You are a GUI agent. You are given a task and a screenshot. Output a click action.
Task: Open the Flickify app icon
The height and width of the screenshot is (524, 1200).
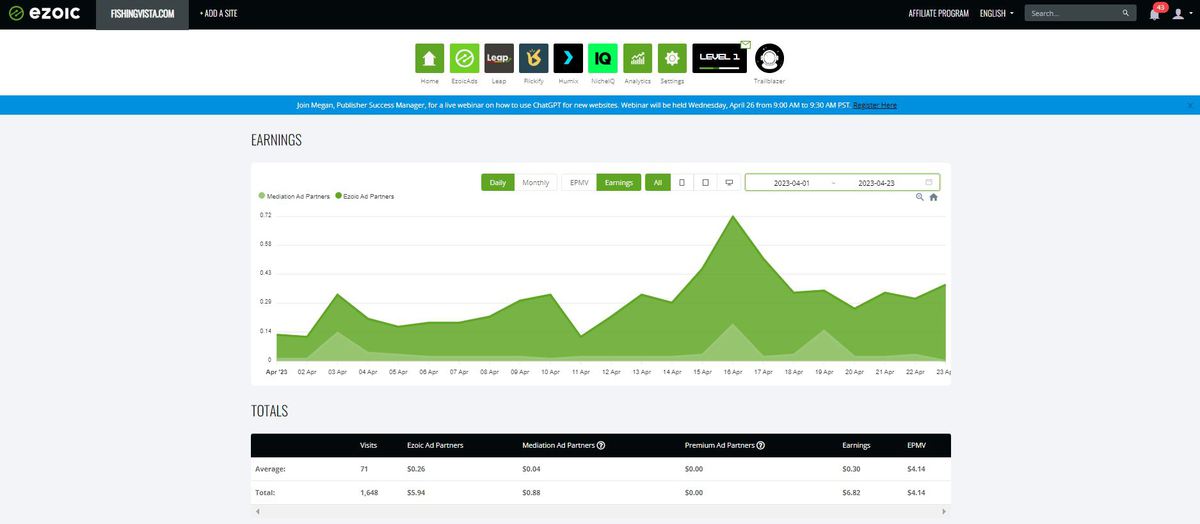tap(533, 57)
